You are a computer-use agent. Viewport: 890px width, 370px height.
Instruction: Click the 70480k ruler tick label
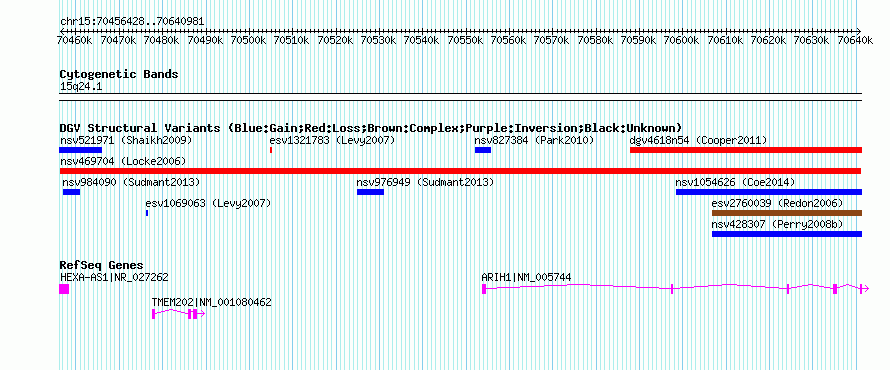162,40
